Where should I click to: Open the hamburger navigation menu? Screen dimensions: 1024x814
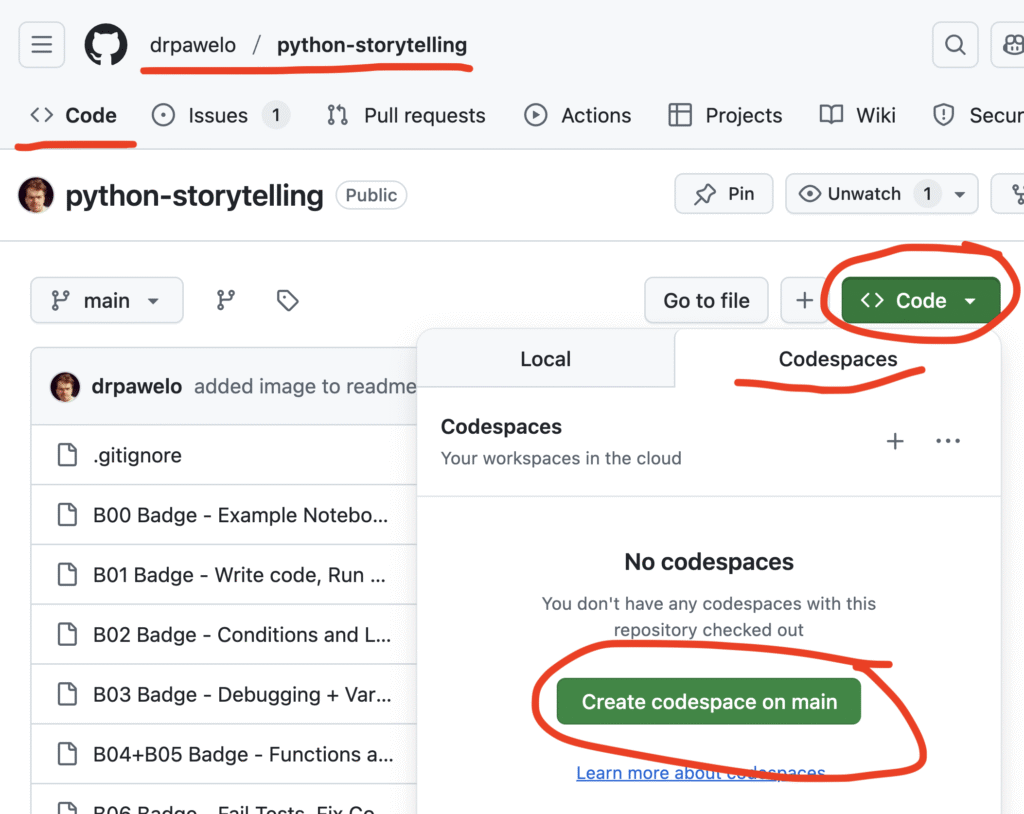pyautogui.click(x=41, y=45)
